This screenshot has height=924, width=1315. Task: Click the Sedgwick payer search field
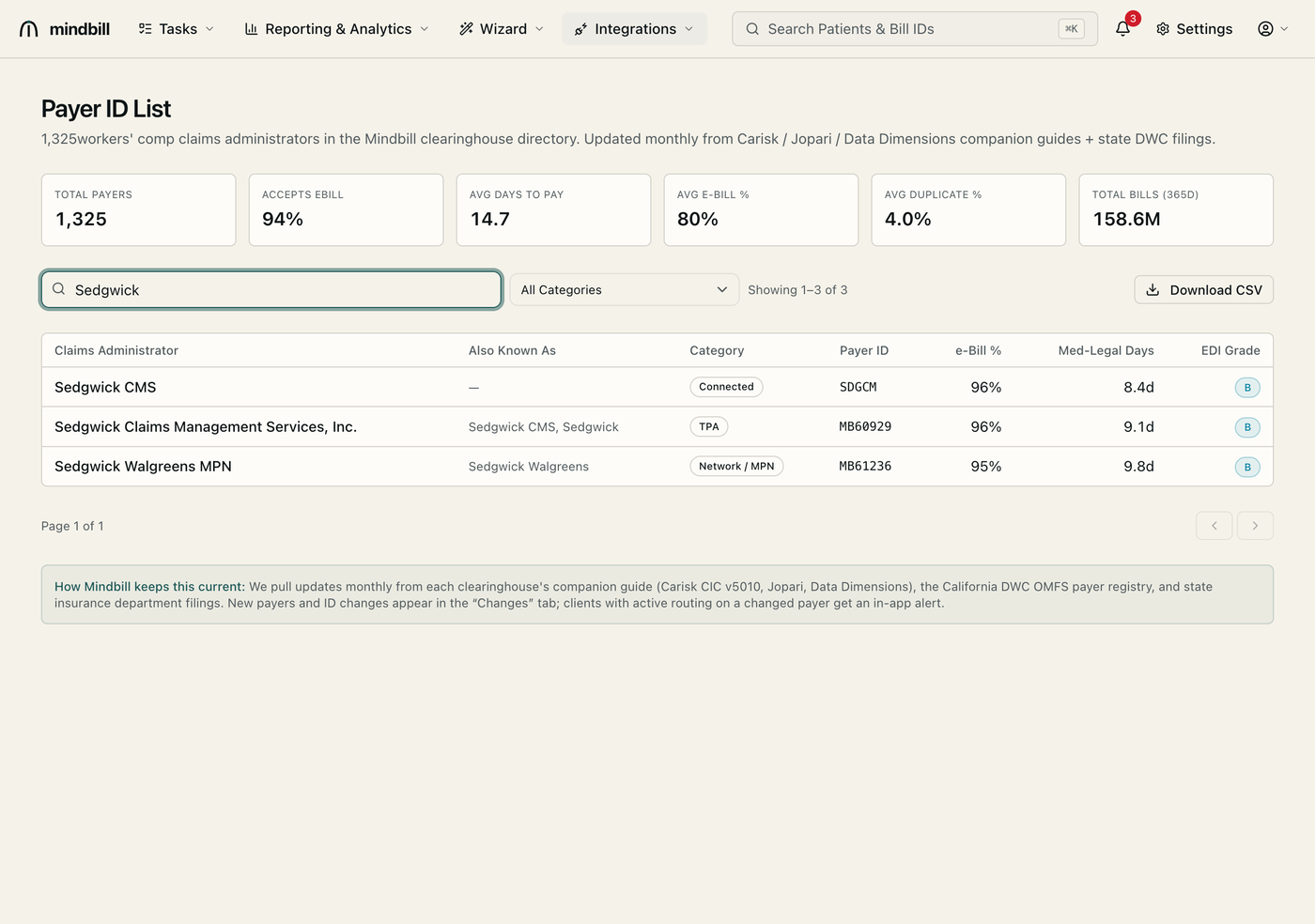[x=271, y=289]
